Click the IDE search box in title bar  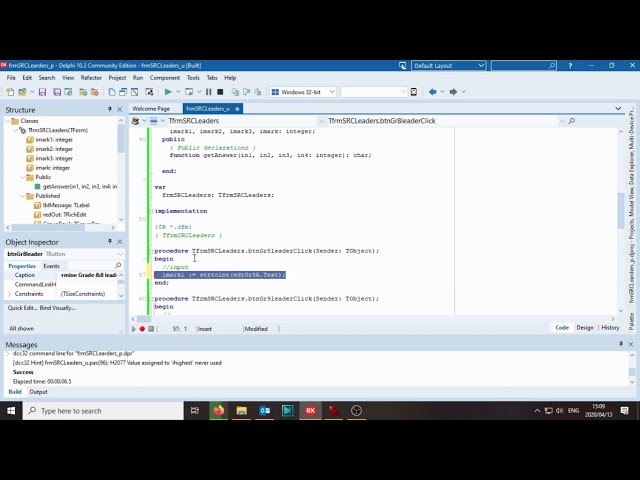(523, 66)
